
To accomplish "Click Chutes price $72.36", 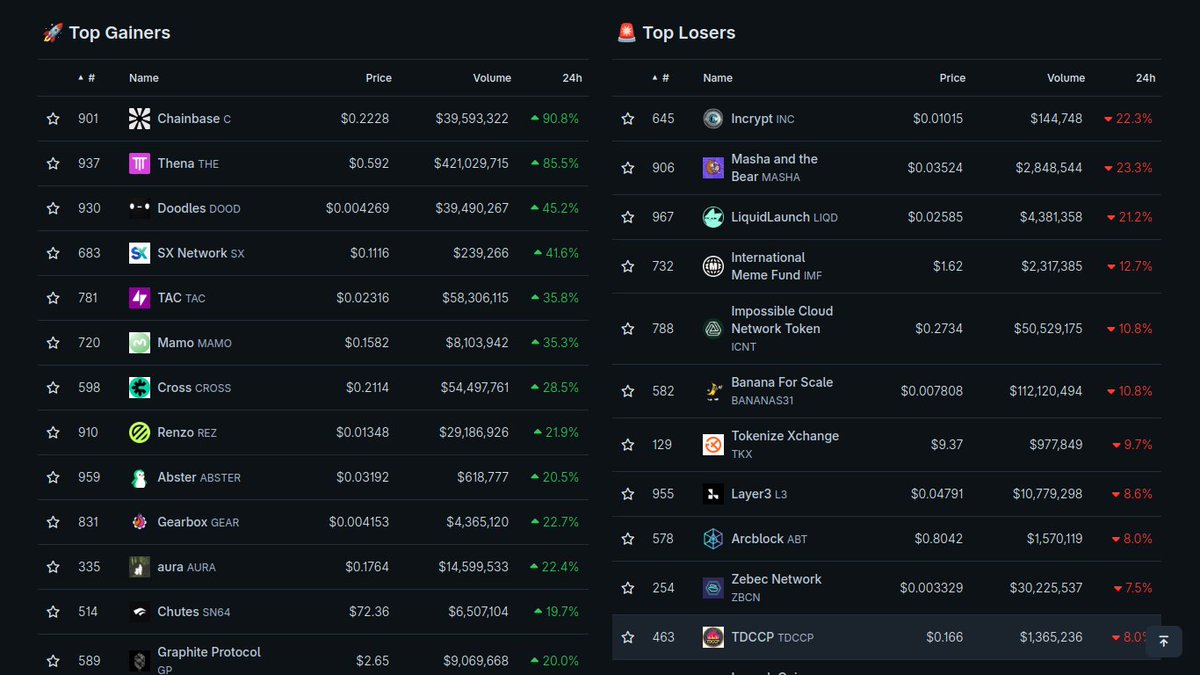I will [x=369, y=611].
